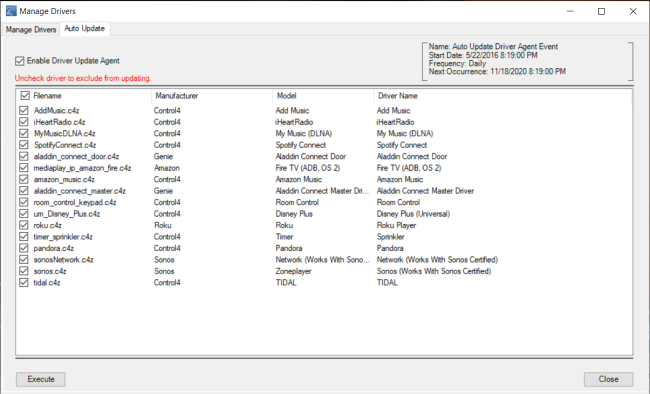Select the MyMusicDLNA.c4z filename
This screenshot has height=394, width=650.
point(65,134)
